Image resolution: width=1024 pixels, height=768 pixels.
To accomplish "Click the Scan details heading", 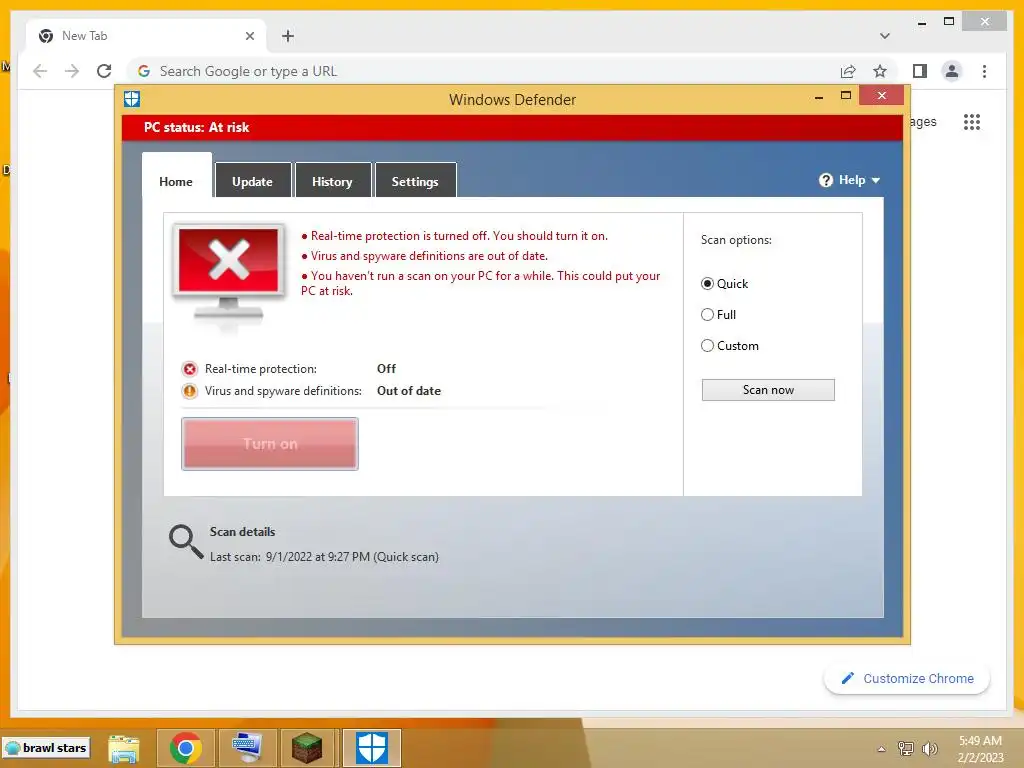I will [242, 532].
